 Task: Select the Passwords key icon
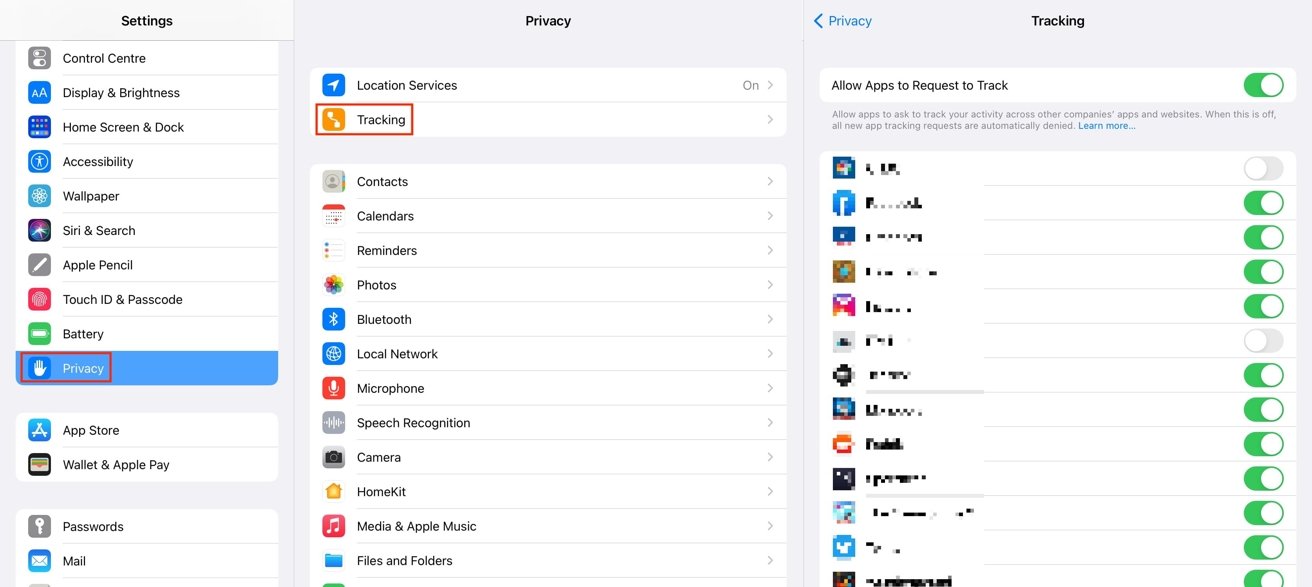(x=39, y=527)
